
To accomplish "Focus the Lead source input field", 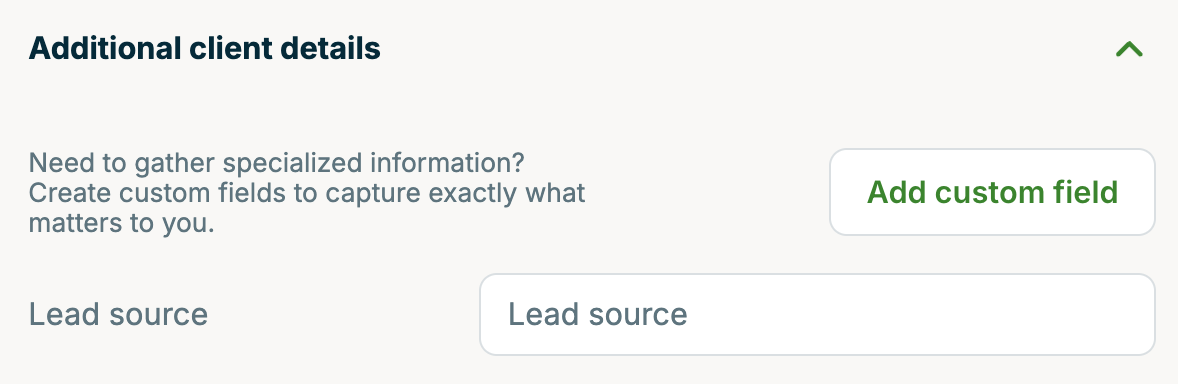I will 817,314.
